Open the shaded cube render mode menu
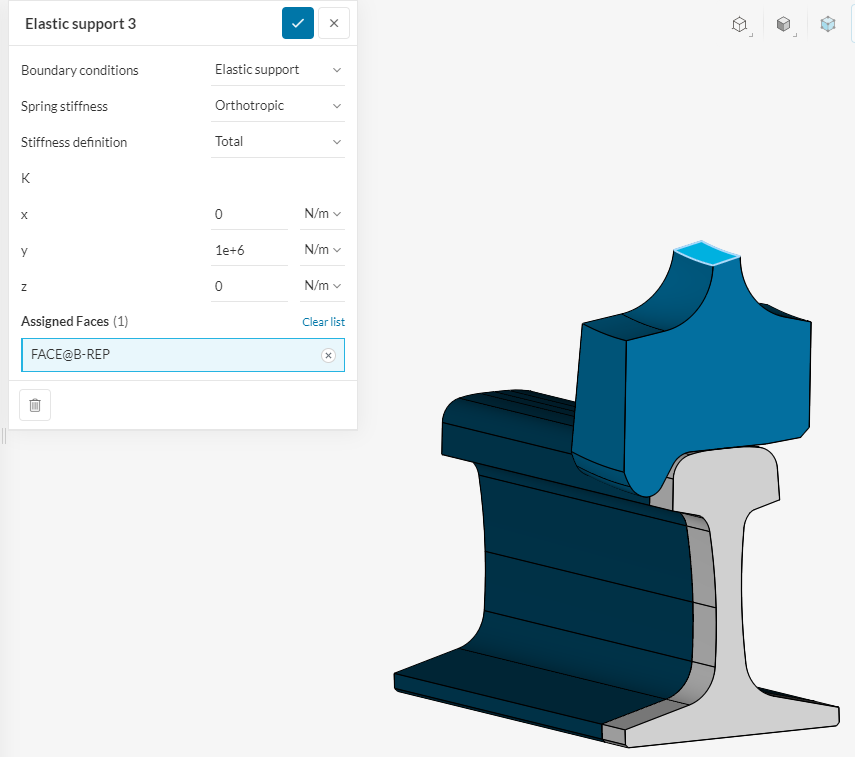Screen dimensions: 855x757 click(x=784, y=24)
